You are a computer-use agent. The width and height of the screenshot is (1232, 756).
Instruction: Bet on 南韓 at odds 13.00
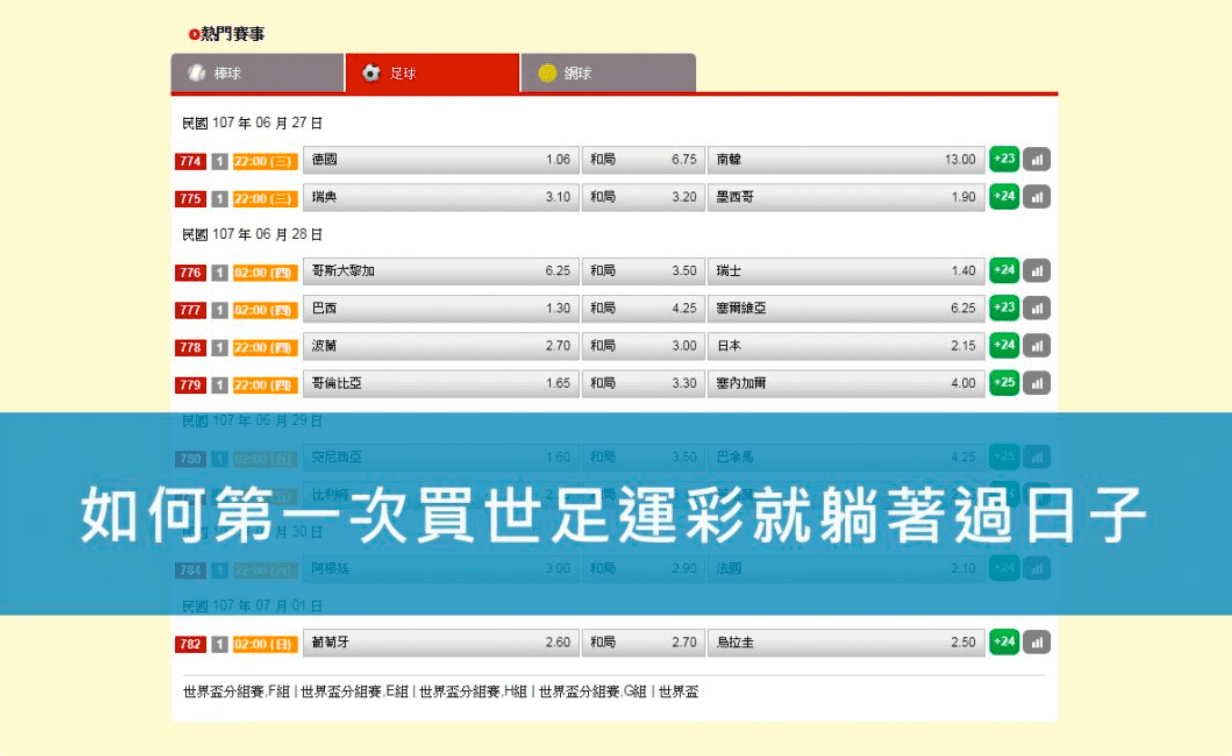pos(847,160)
